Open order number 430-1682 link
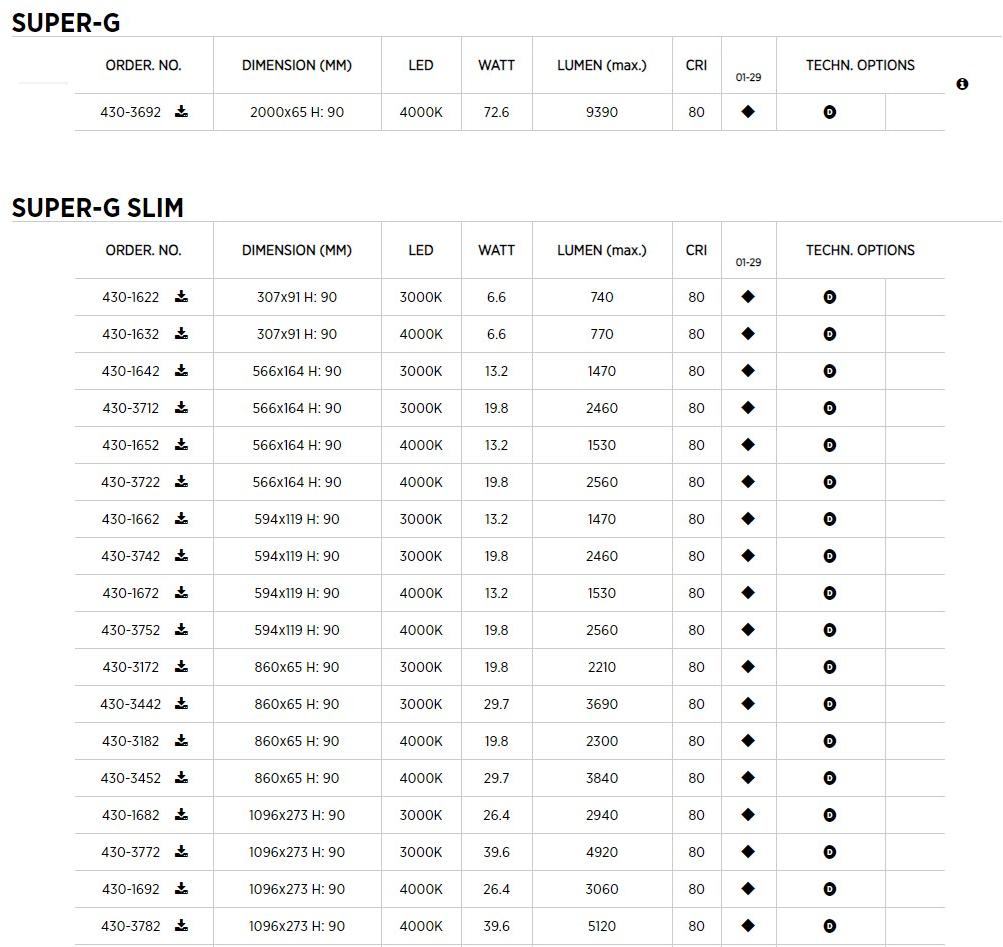This screenshot has height=947, width=1003. pos(130,815)
